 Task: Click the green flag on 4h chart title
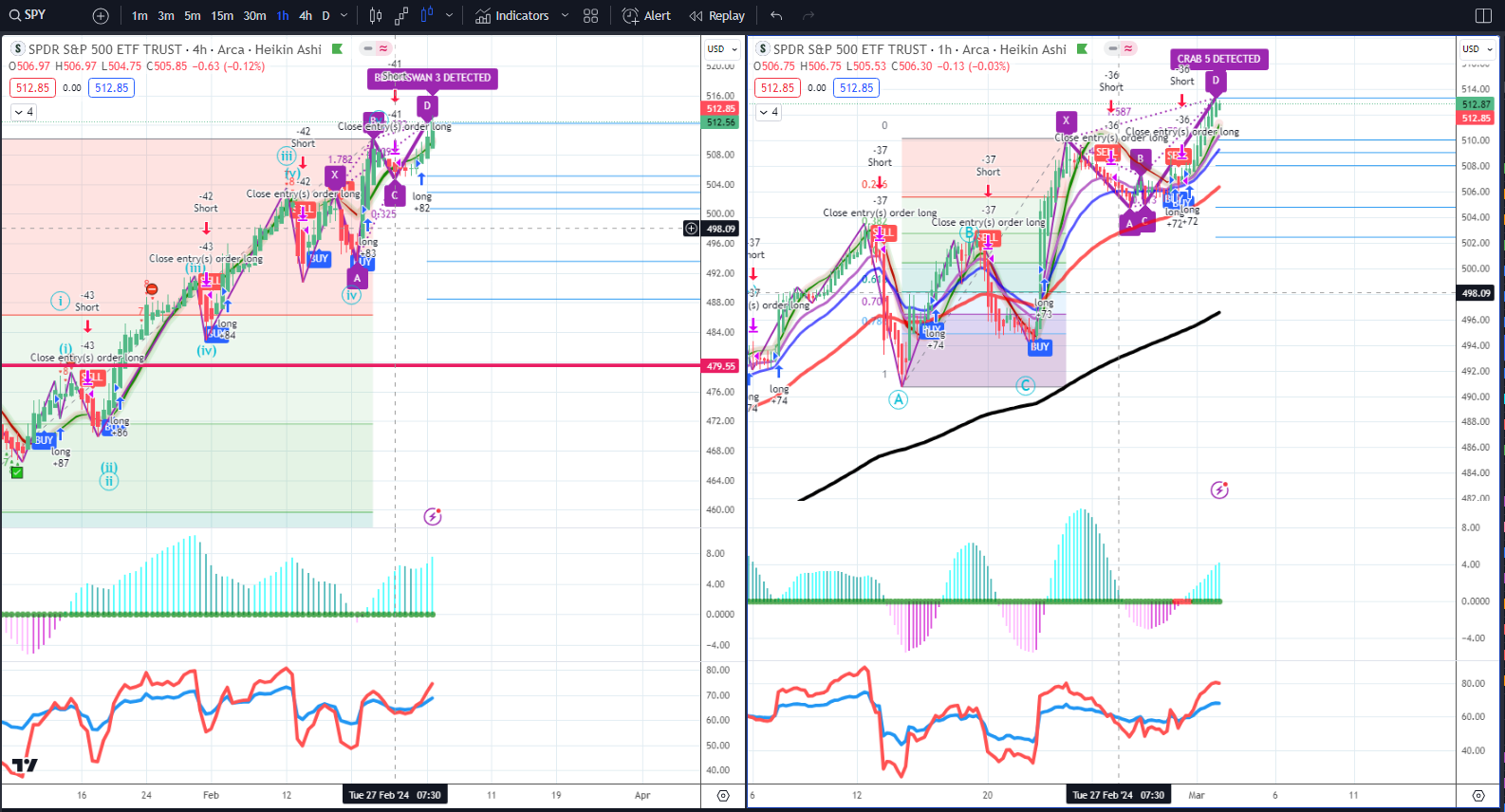[337, 49]
